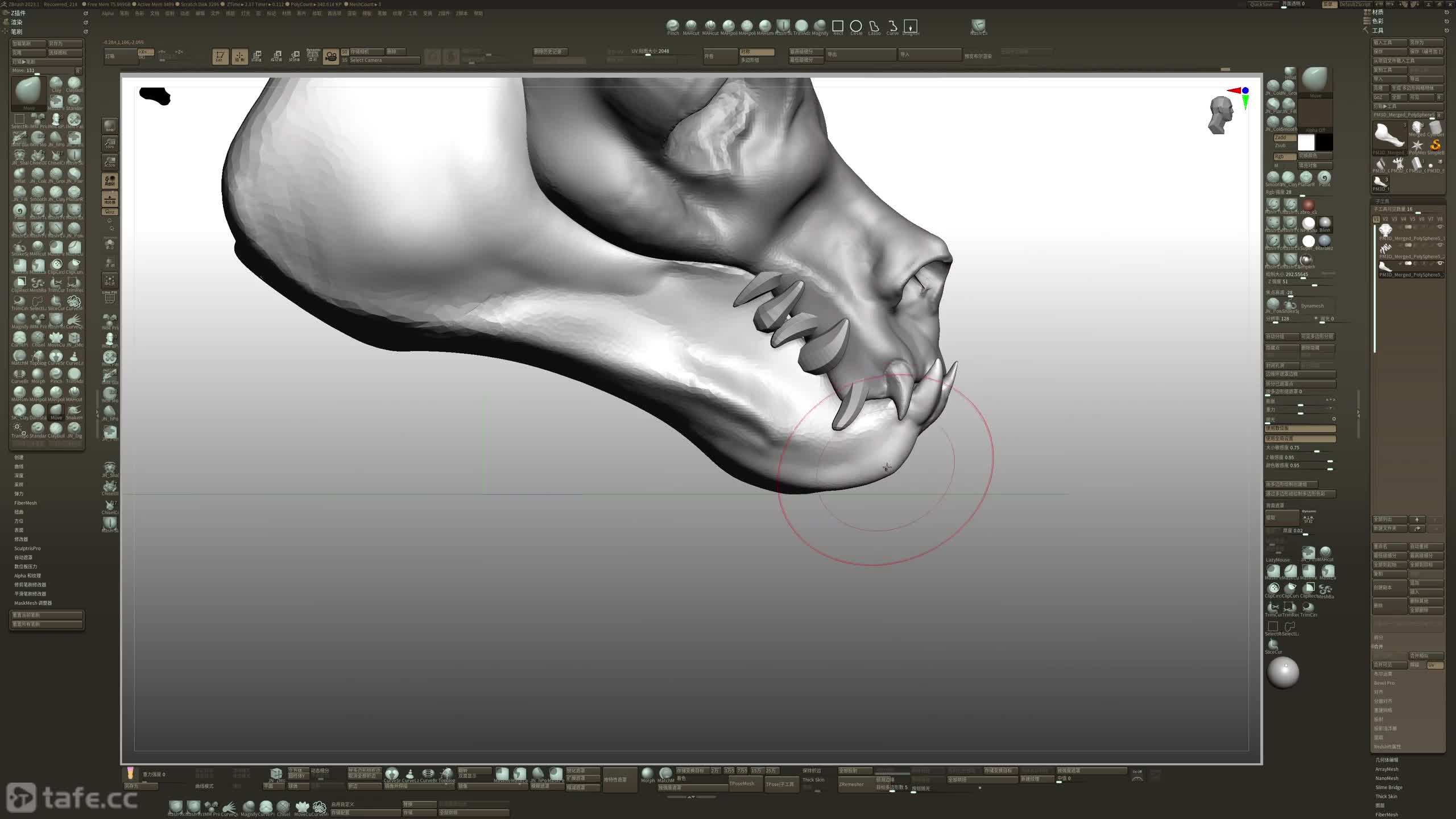Expand the Z插件 palette header
This screenshot has height=819, width=1456.
tap(18, 13)
